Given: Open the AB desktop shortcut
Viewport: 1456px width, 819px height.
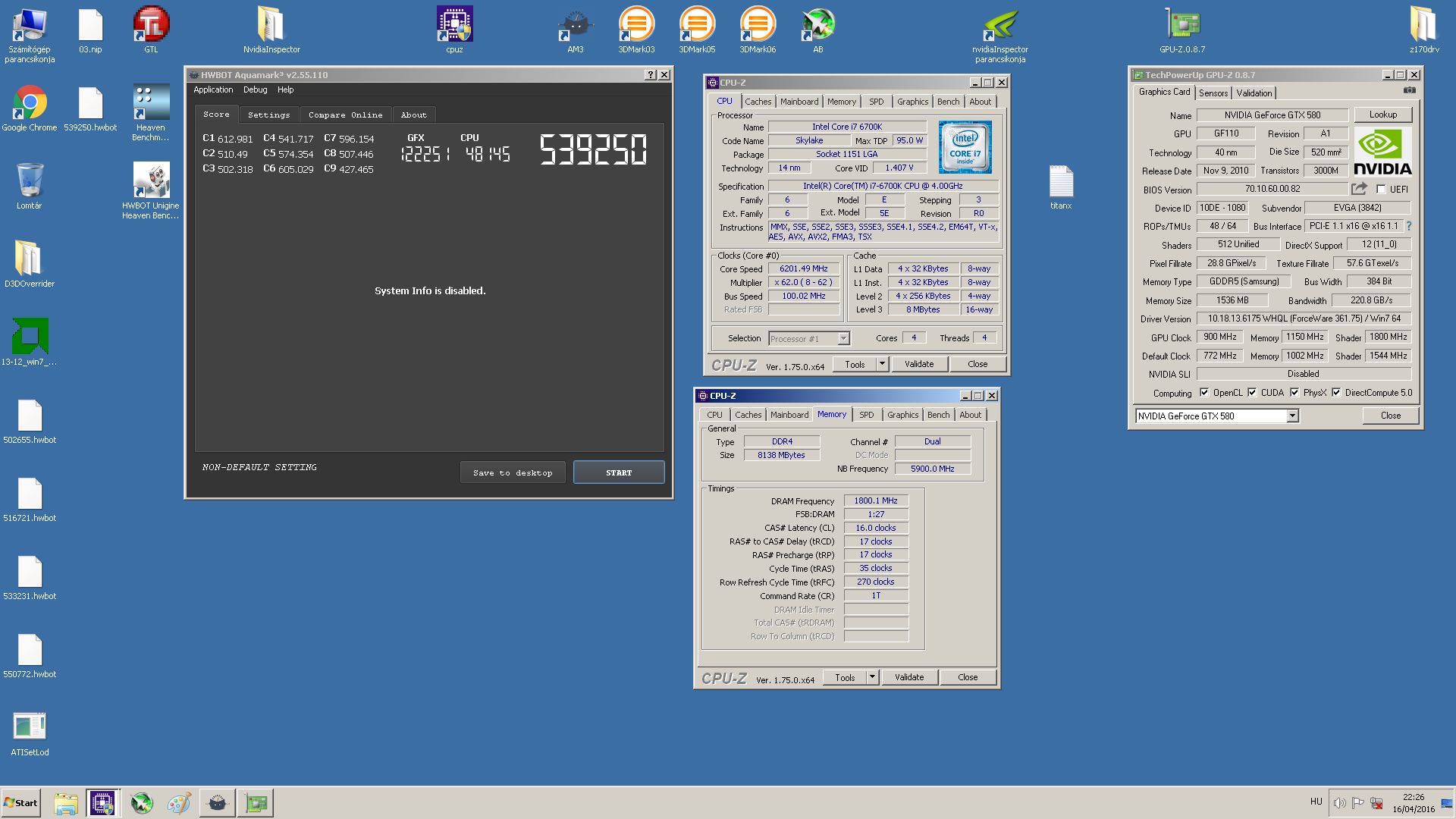Looking at the screenshot, I should (x=818, y=30).
